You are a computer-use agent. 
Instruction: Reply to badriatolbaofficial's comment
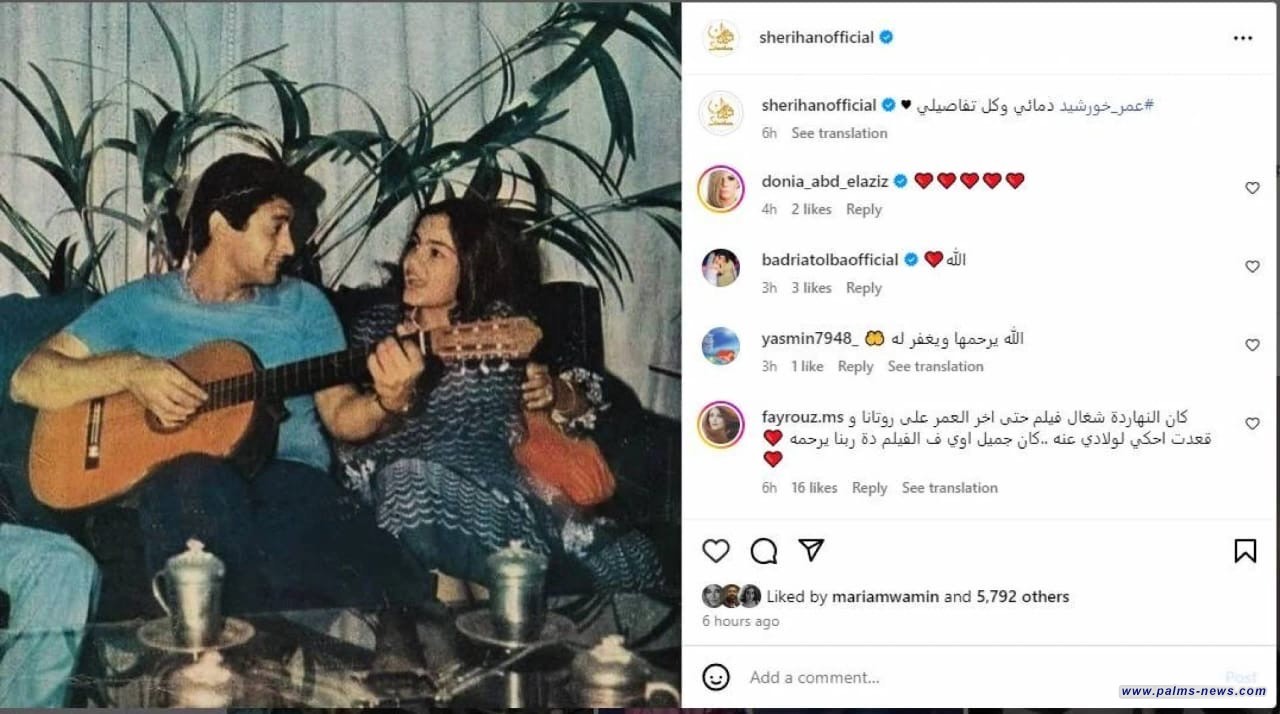point(864,288)
